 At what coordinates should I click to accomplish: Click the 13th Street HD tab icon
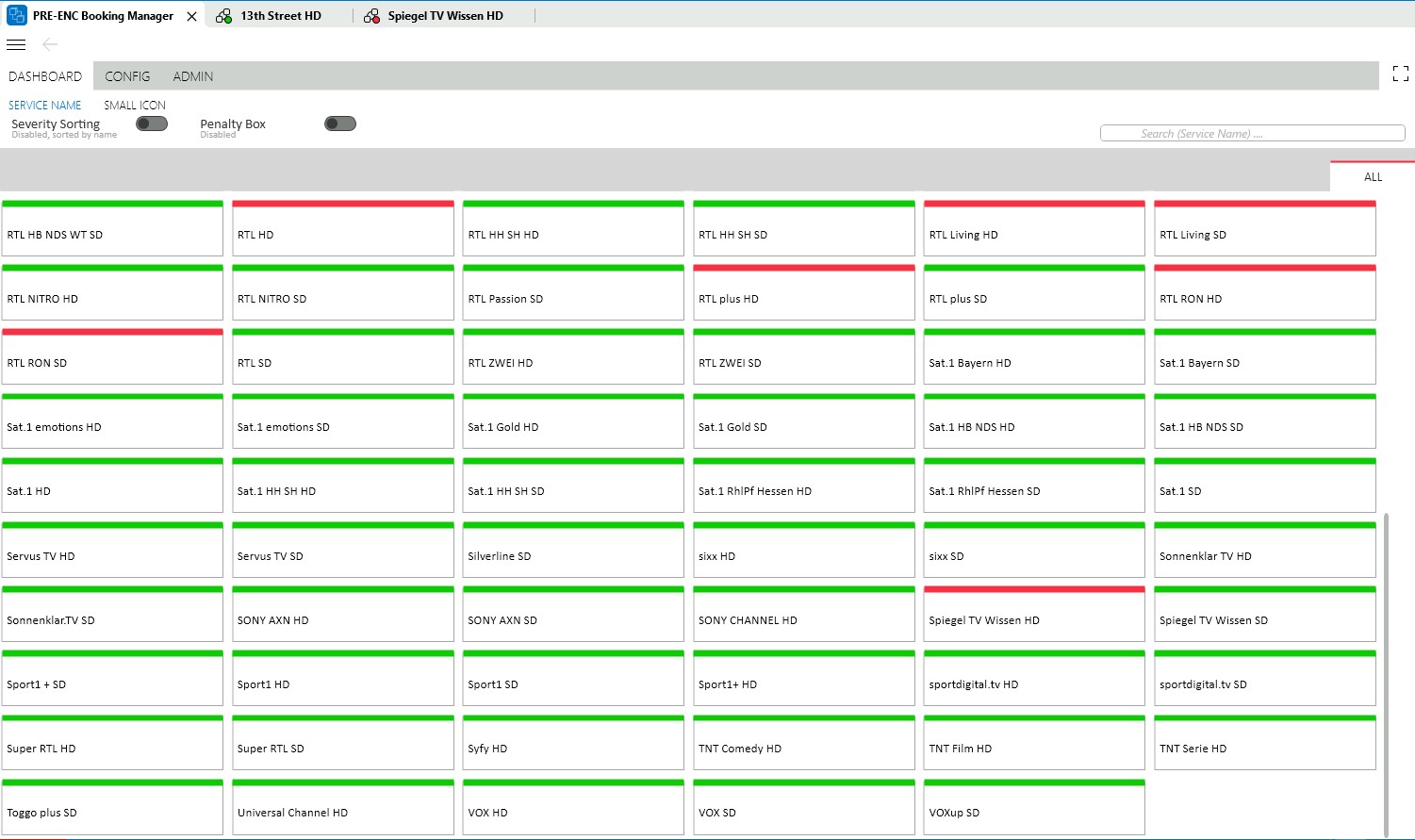pyautogui.click(x=223, y=16)
